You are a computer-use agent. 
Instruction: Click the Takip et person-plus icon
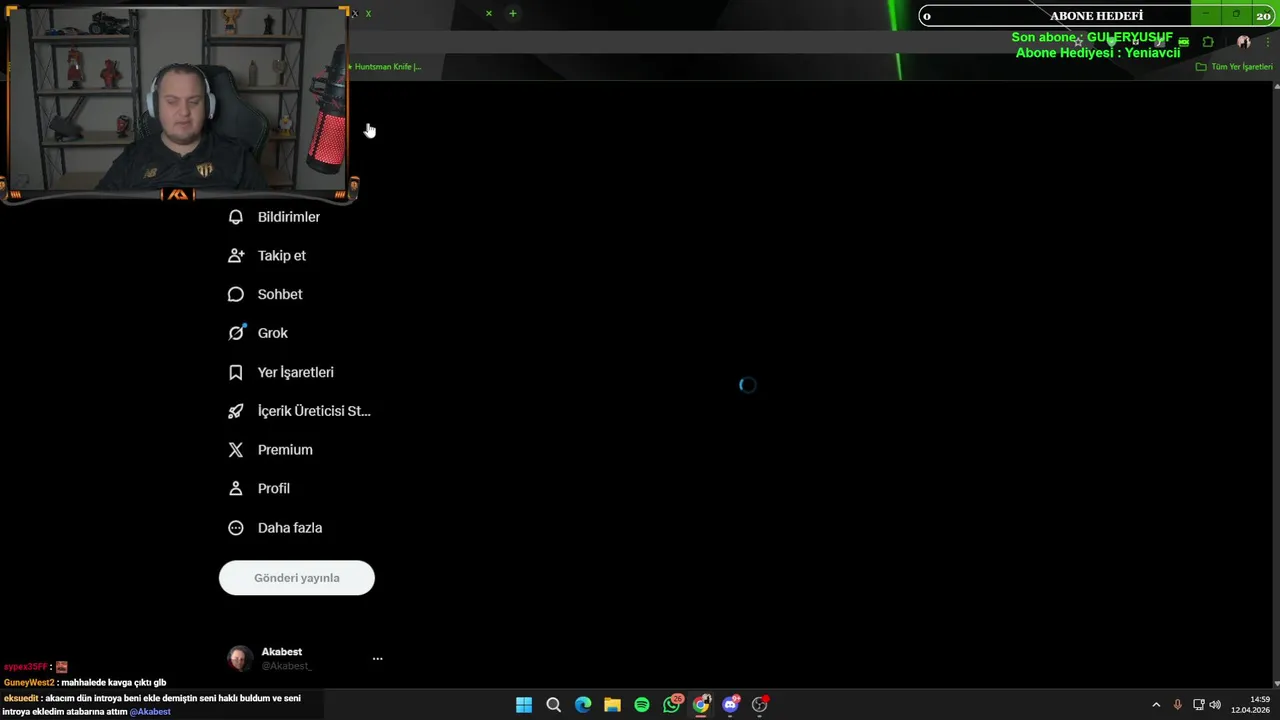[236, 256]
